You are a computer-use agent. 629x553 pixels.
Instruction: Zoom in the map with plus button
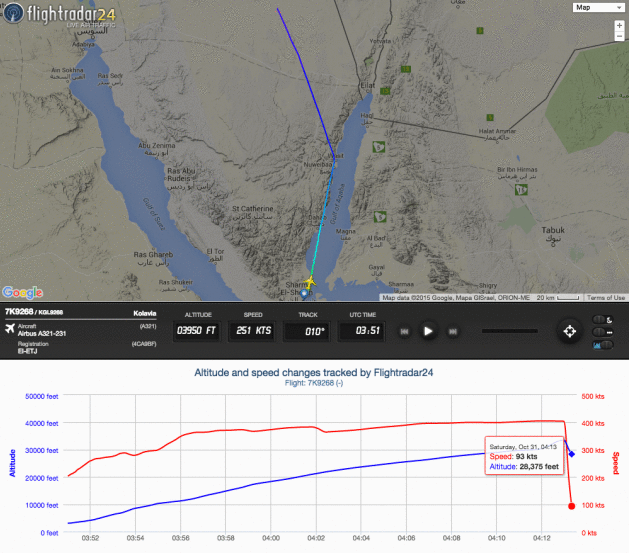click(x=619, y=26)
